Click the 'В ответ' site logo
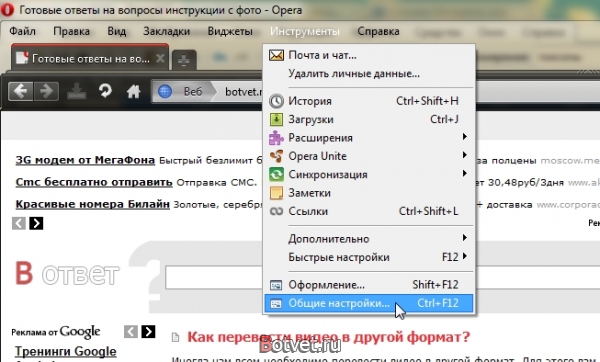The height and width of the screenshot is (362, 600). coord(67,273)
